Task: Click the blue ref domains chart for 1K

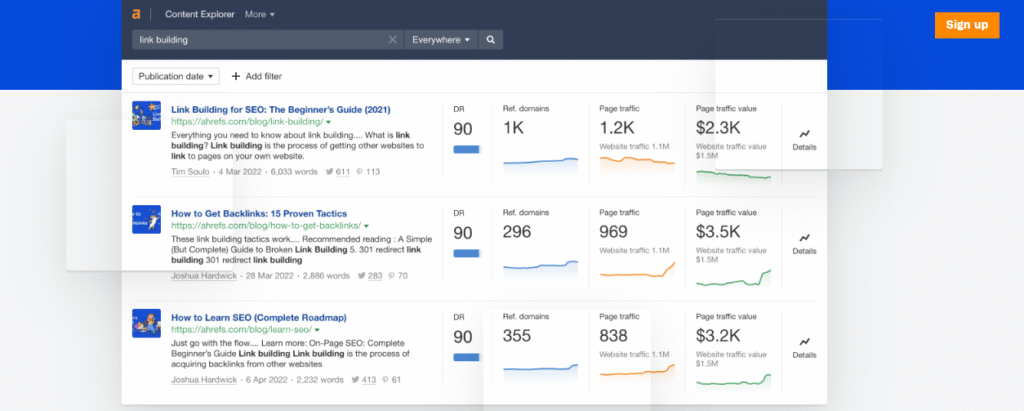Action: click(541, 166)
